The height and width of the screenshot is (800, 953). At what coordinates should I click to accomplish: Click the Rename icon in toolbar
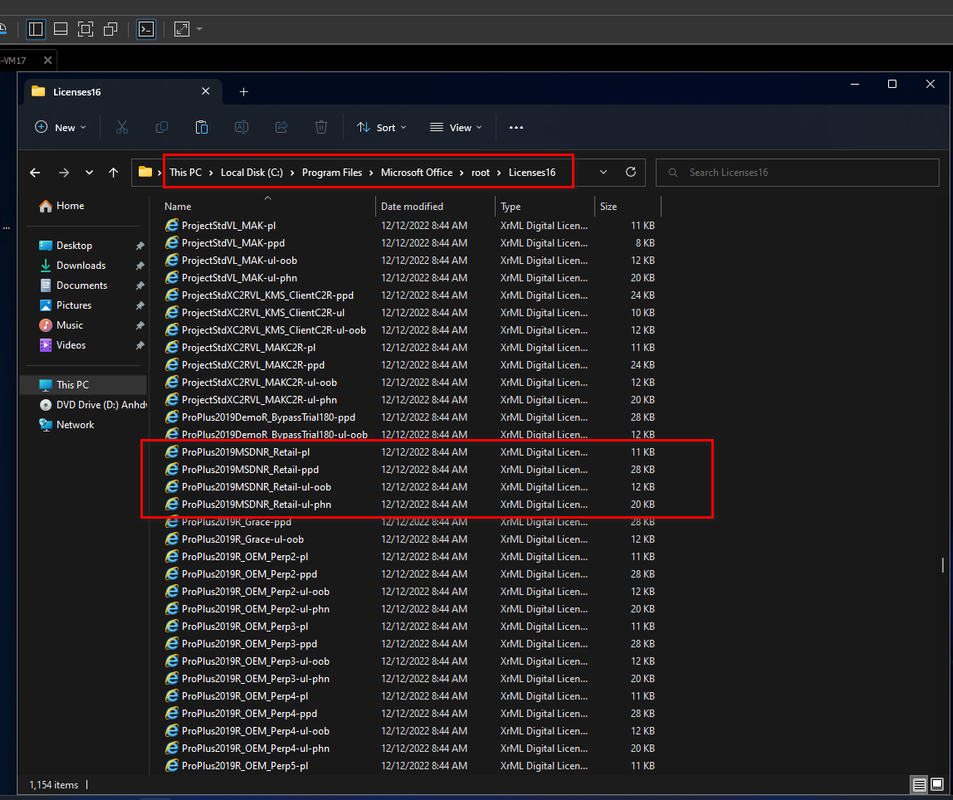241,127
